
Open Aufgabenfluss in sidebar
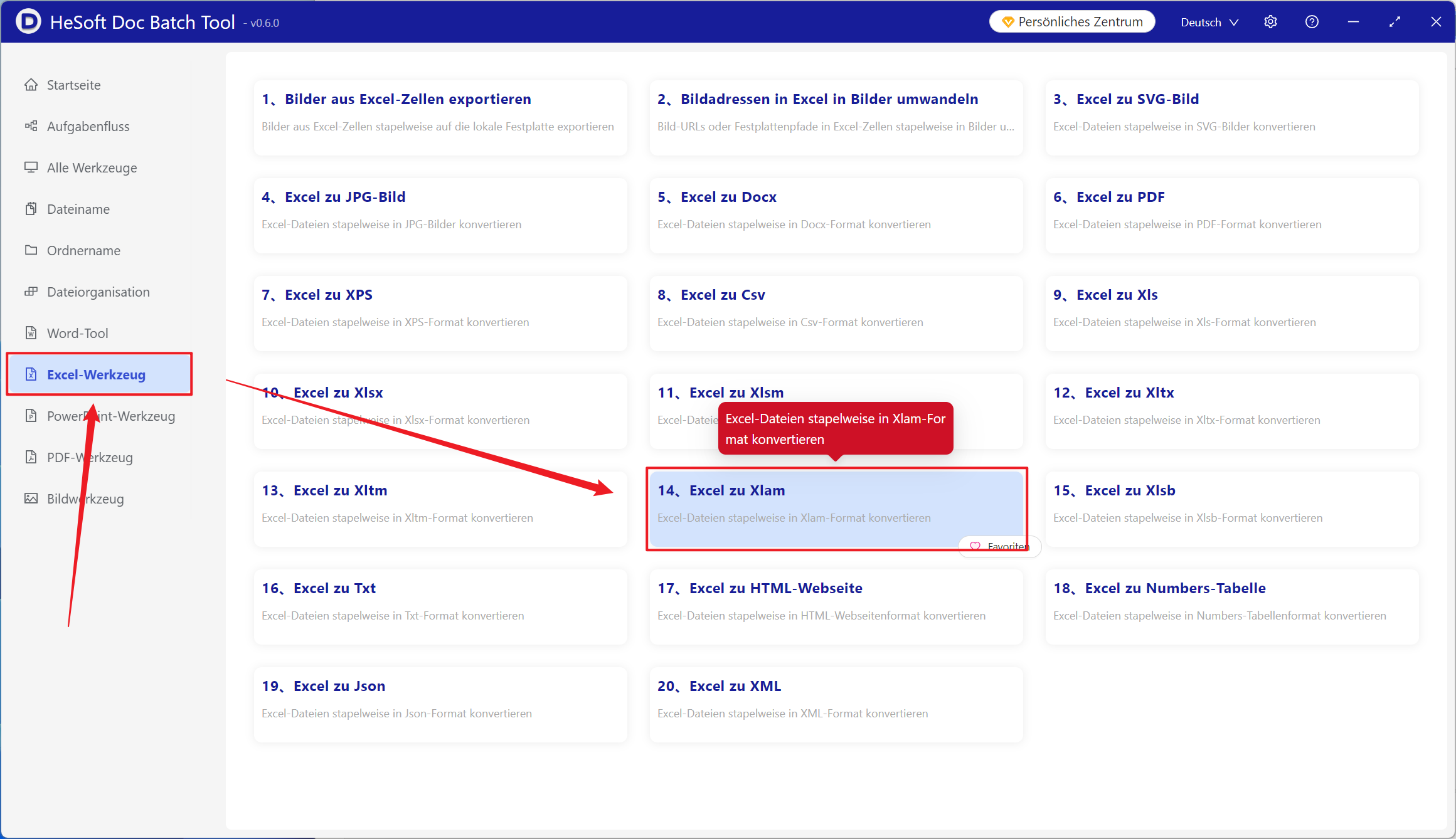[x=99, y=126]
